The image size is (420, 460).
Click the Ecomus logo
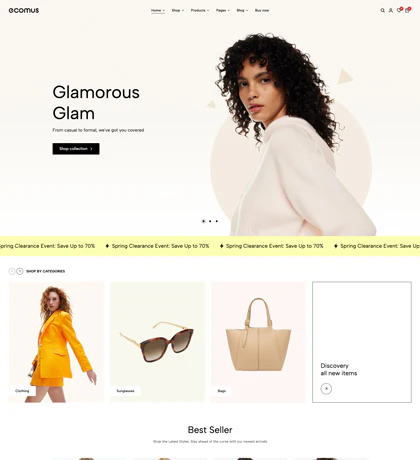[24, 10]
